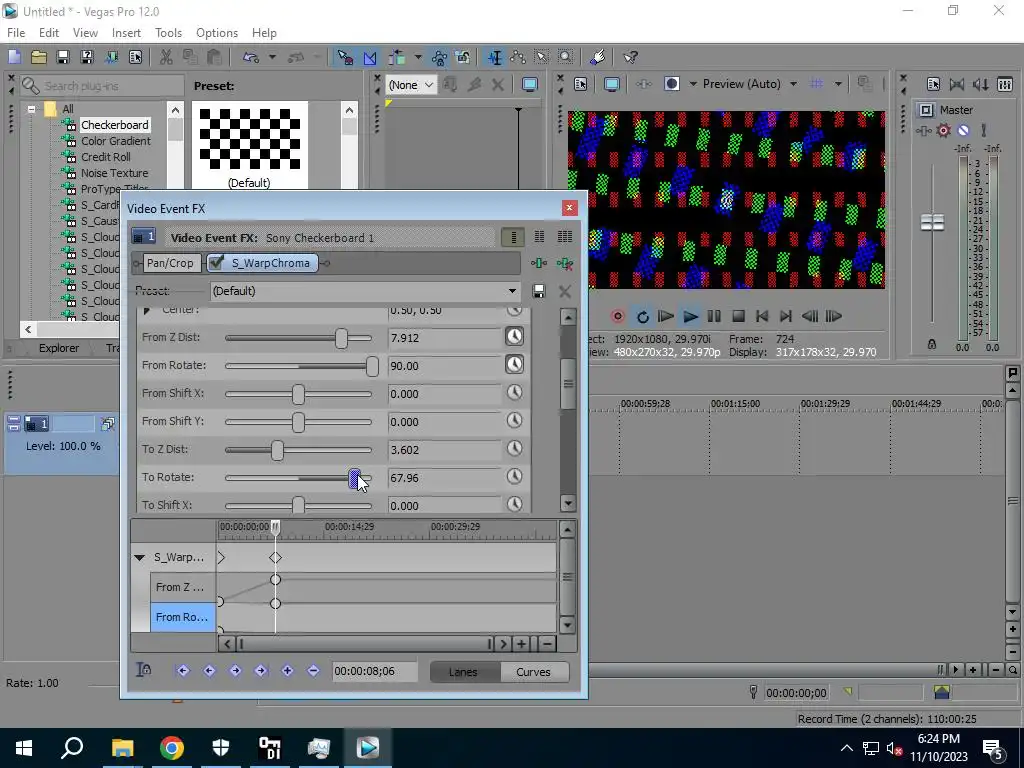Select the Normal Edit tool
Screen dimensions: 1024x768
494,57
